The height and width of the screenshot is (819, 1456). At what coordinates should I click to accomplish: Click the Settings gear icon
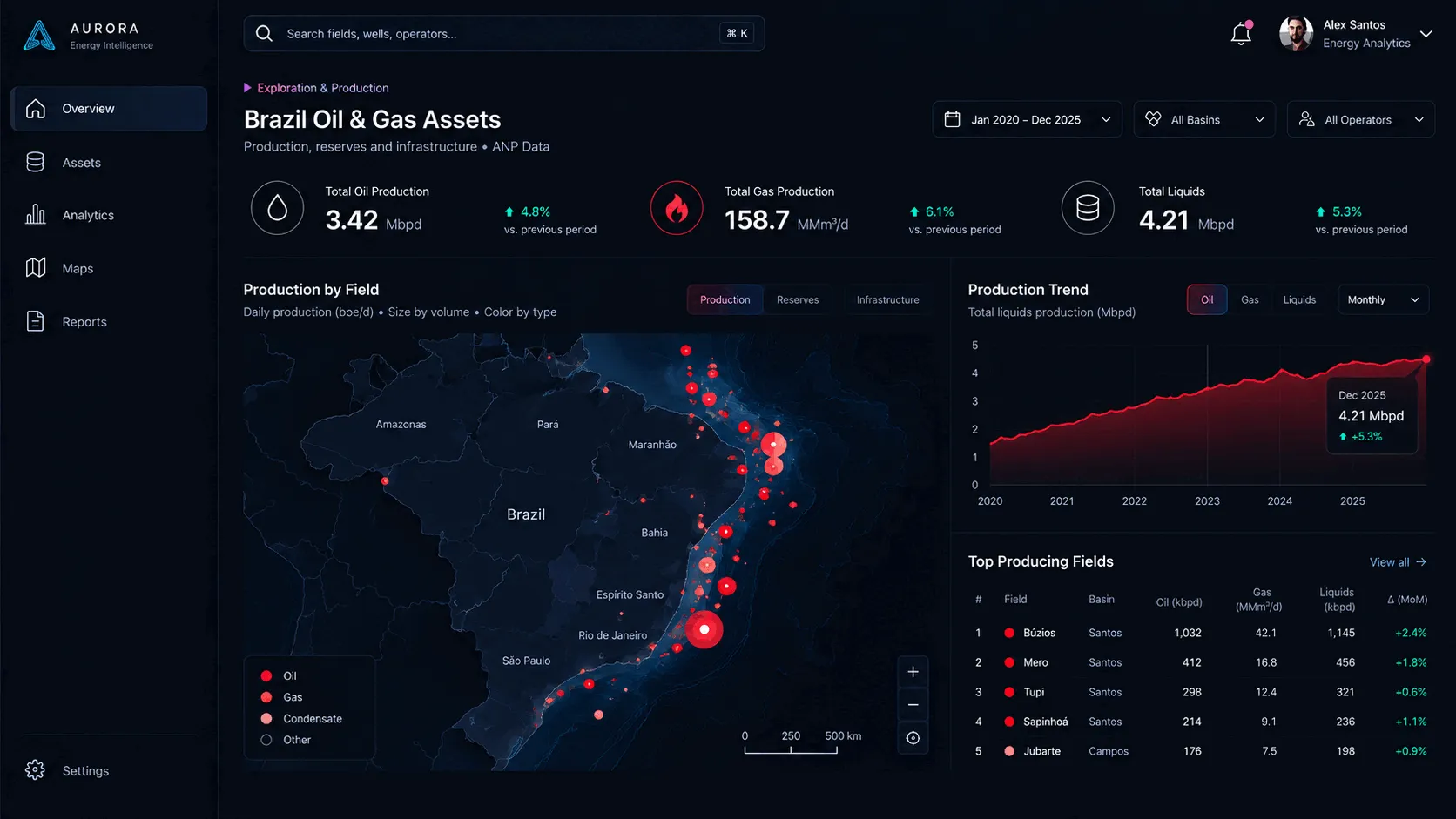point(36,770)
